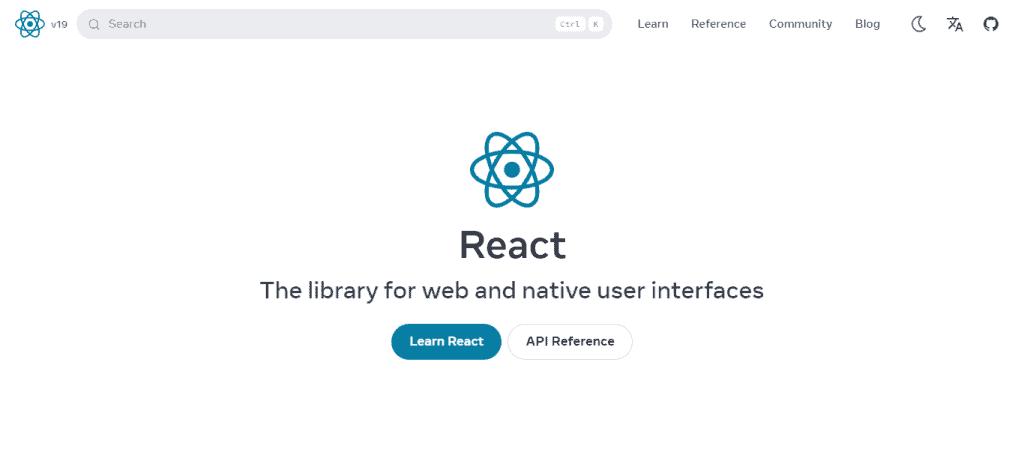Open the Reference nav item
The image size is (1024, 455).
click(x=718, y=24)
